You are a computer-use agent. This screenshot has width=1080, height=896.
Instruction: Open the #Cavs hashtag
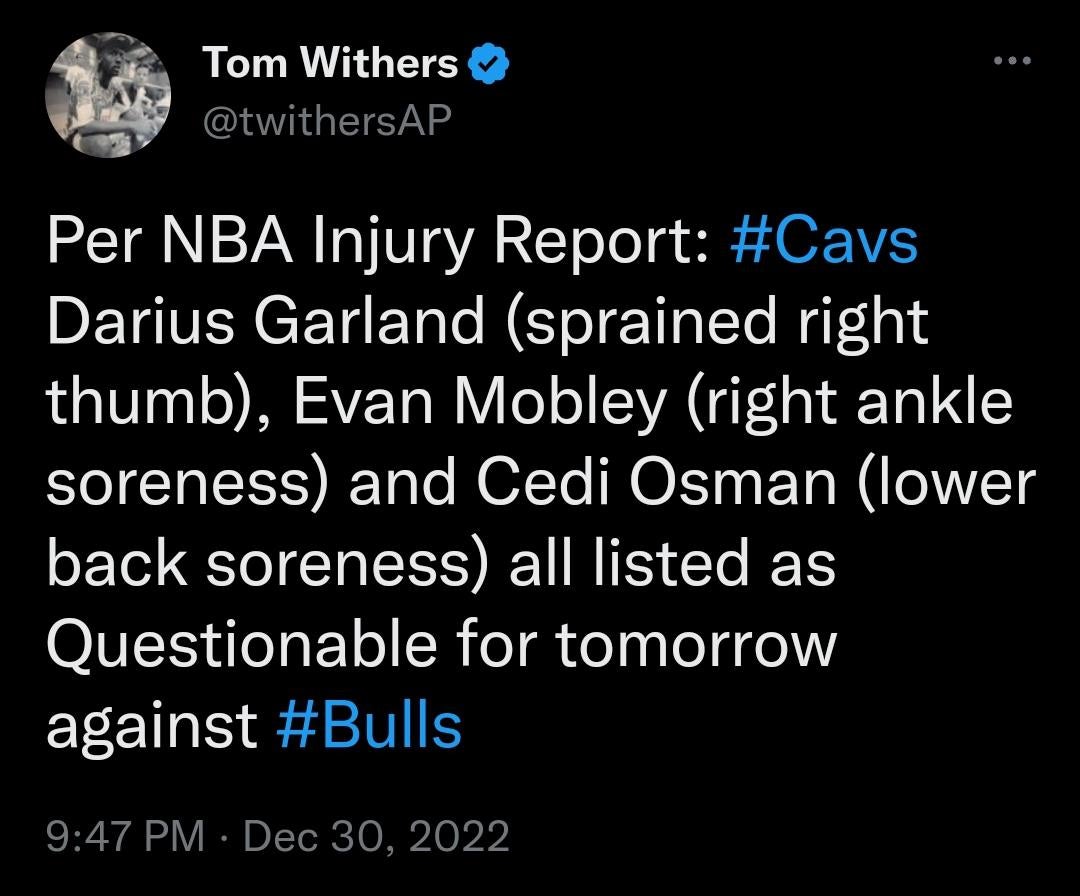tap(824, 242)
